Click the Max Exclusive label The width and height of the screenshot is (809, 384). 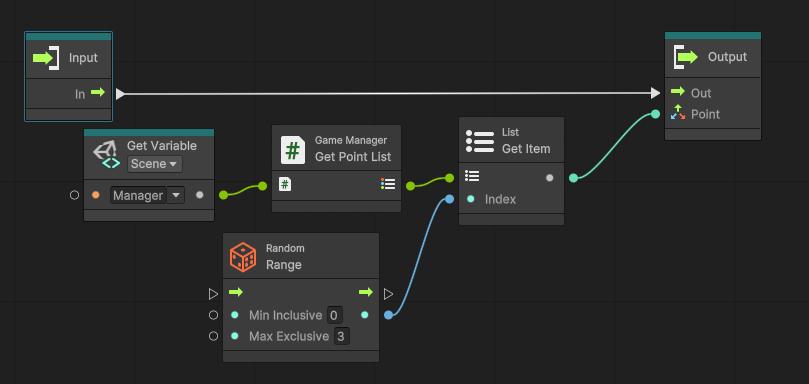[x=289, y=337]
